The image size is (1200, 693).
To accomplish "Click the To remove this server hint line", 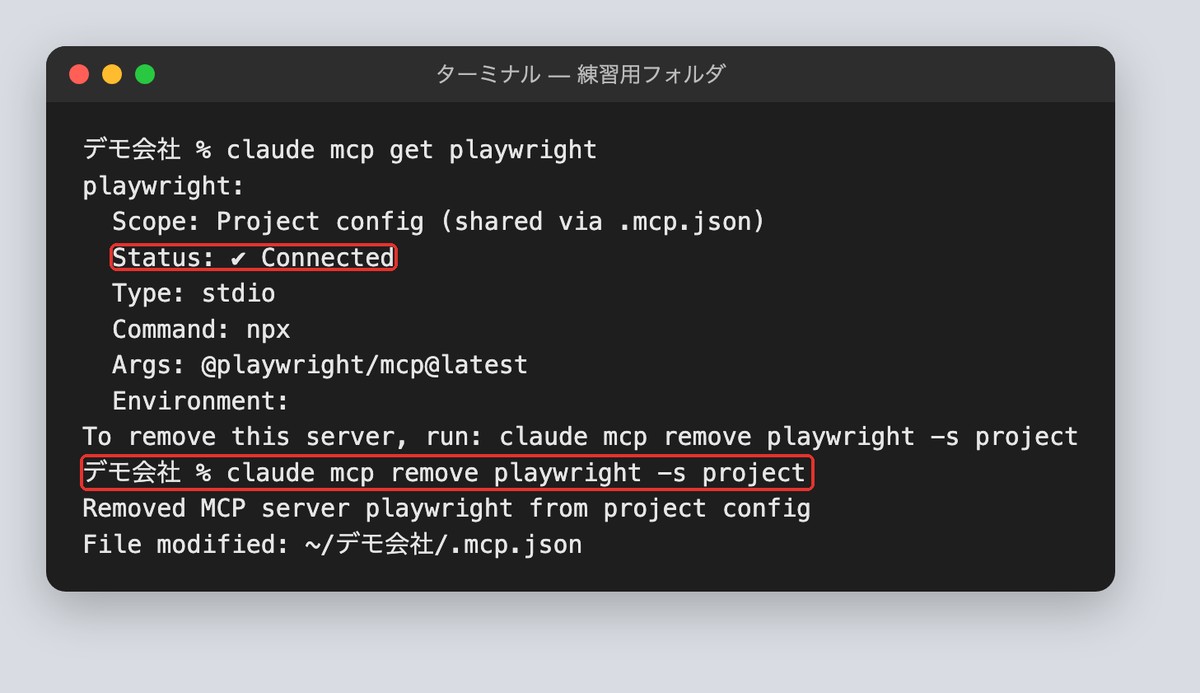I will coord(580,437).
